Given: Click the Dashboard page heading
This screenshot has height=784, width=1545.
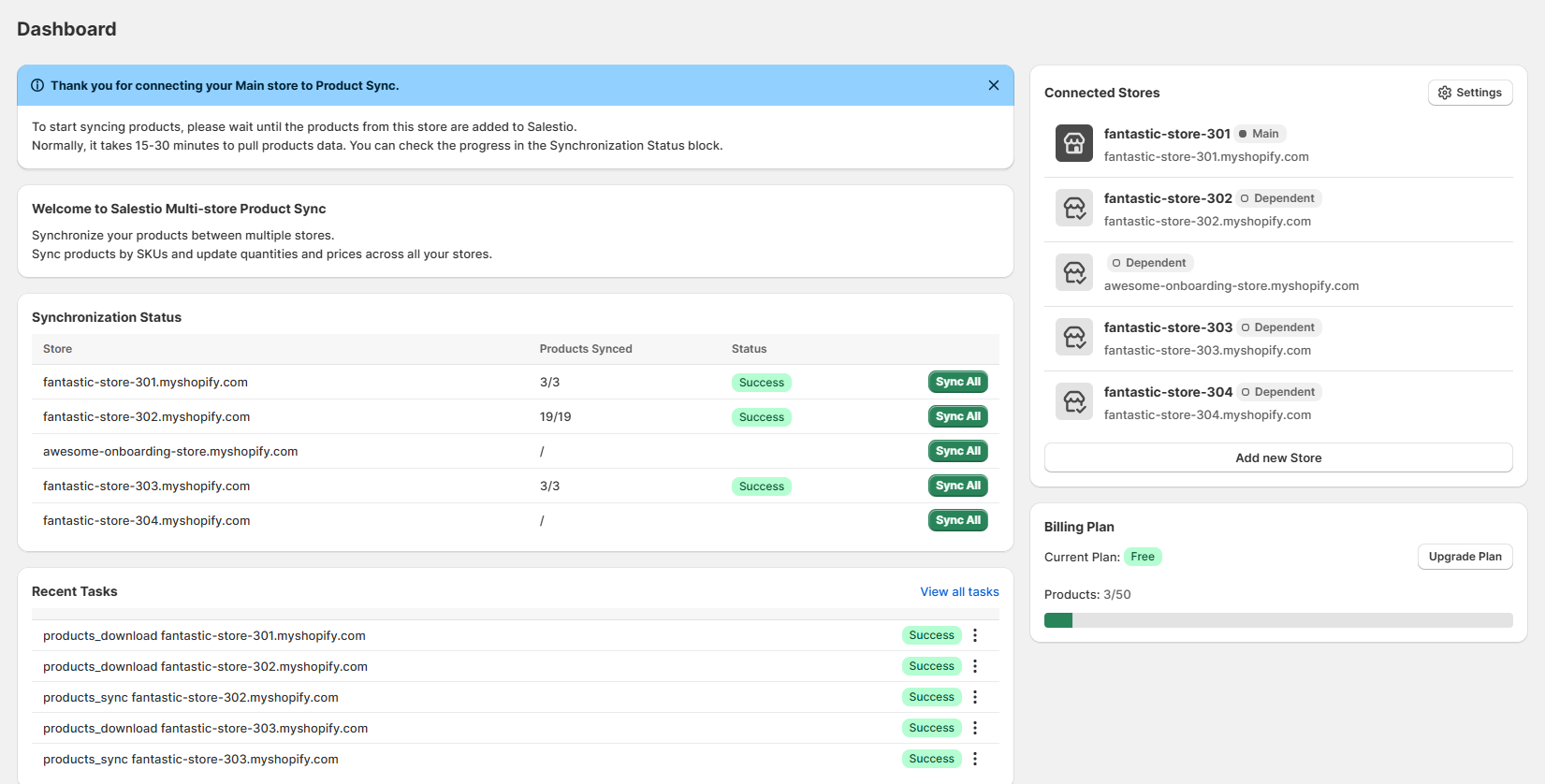Looking at the screenshot, I should pos(66,29).
